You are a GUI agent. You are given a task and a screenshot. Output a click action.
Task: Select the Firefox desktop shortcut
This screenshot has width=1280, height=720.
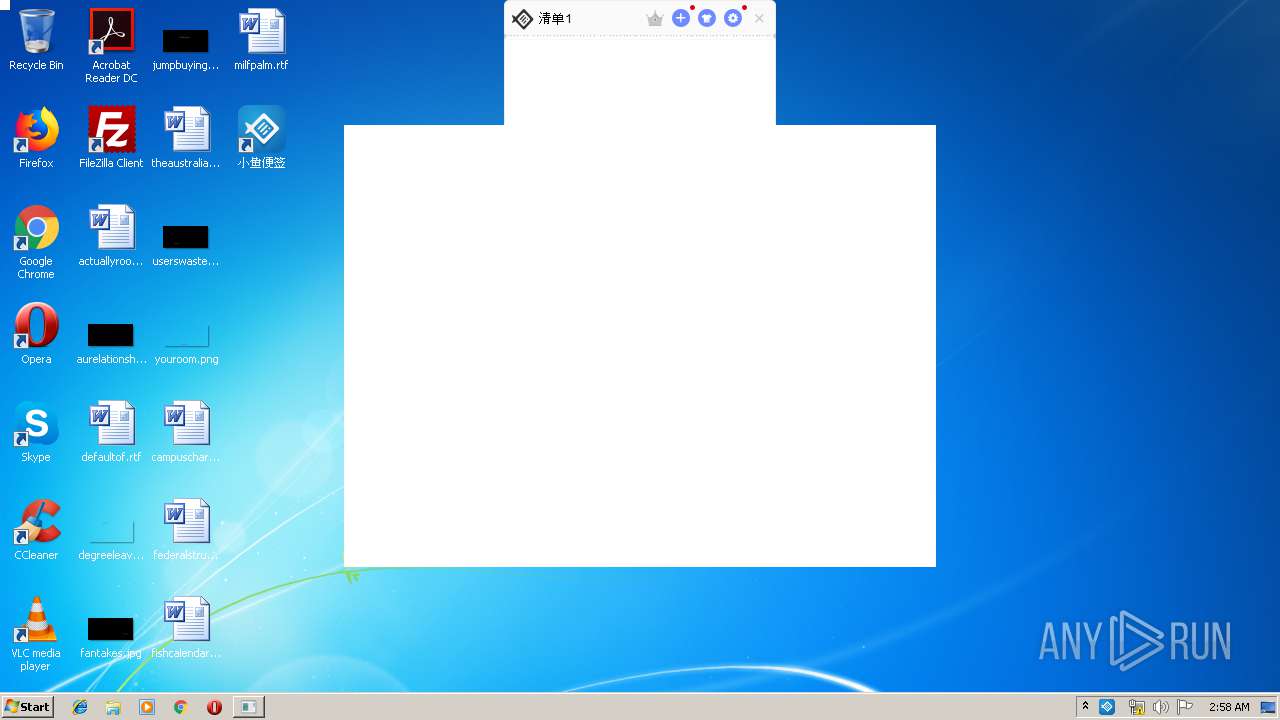coord(36,138)
